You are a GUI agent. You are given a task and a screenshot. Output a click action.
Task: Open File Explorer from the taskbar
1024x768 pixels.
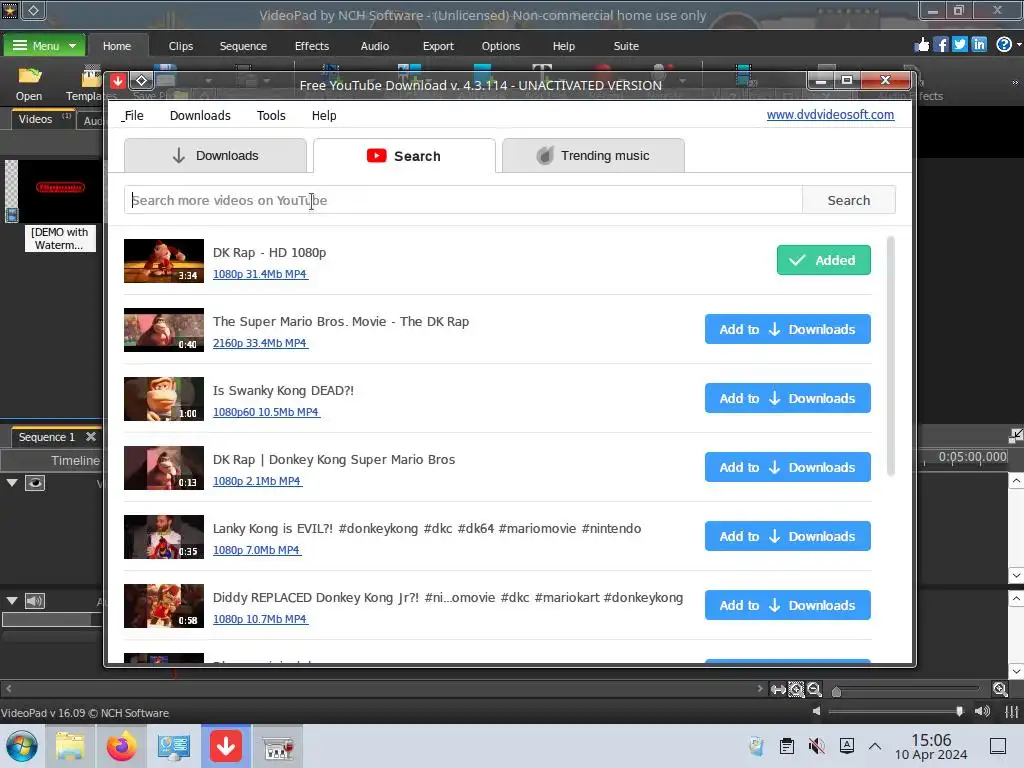point(70,746)
